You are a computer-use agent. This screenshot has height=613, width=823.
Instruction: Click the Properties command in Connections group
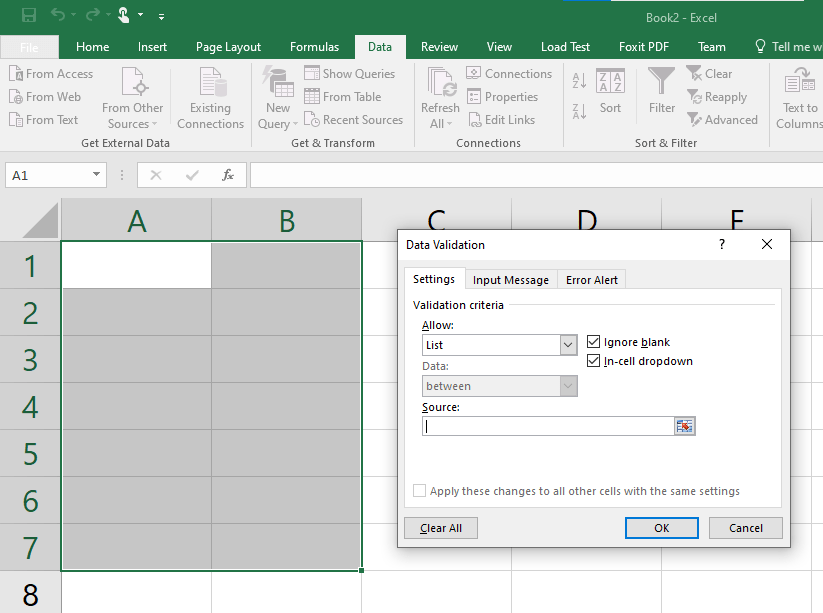tap(502, 97)
